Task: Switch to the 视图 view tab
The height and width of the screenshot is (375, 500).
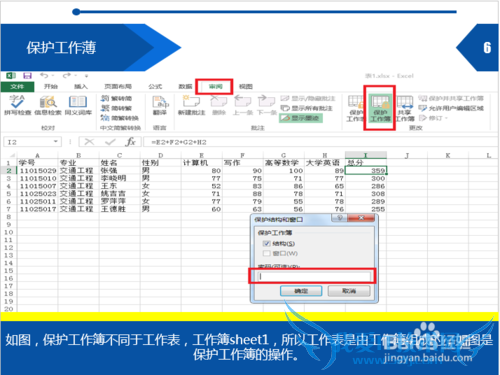Action: [246, 86]
